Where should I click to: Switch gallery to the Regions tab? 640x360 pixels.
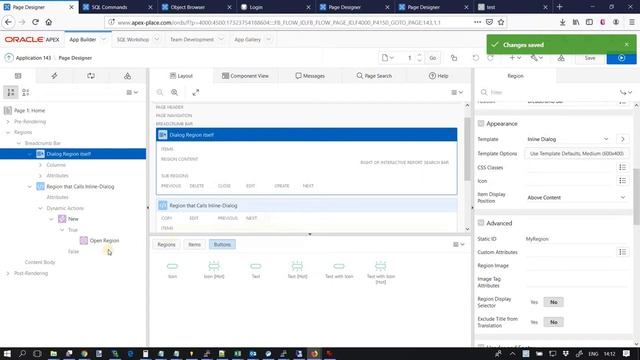[166, 244]
